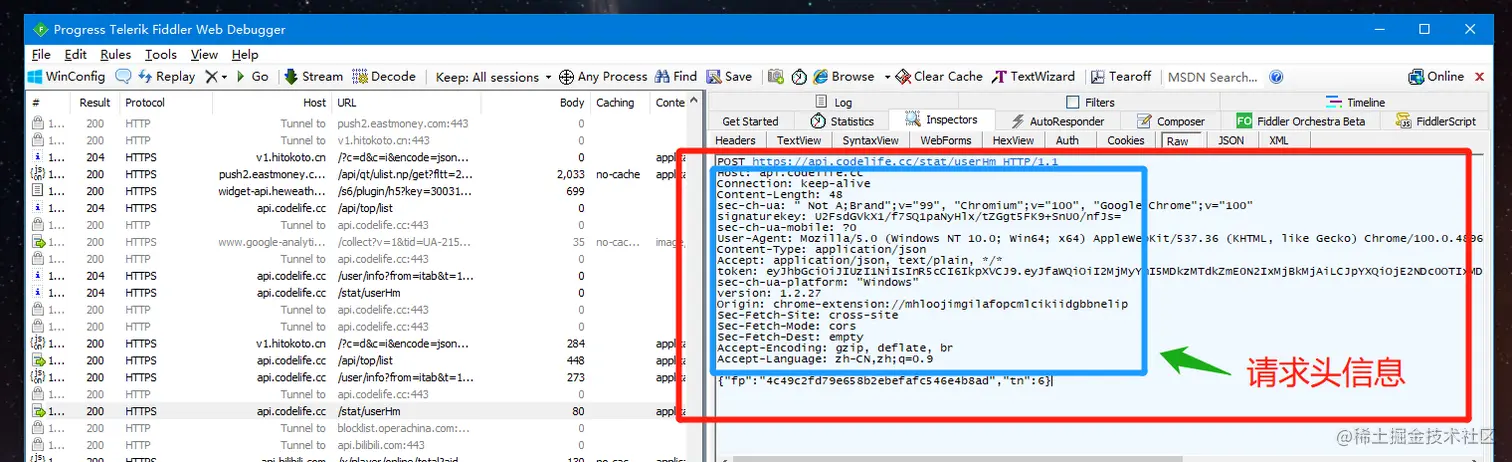1512x462 pixels.
Task: Open the Remove sessions dropdown arrow
Action: [x=224, y=77]
